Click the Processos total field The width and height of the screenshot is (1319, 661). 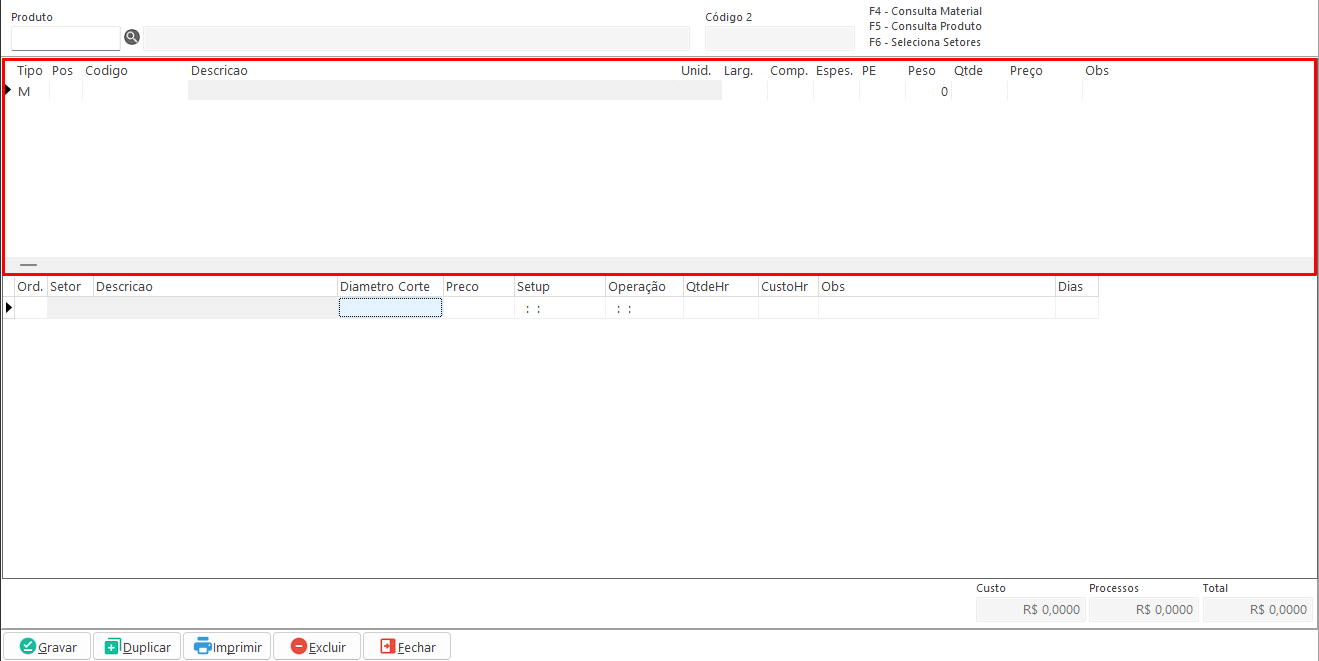1143,609
